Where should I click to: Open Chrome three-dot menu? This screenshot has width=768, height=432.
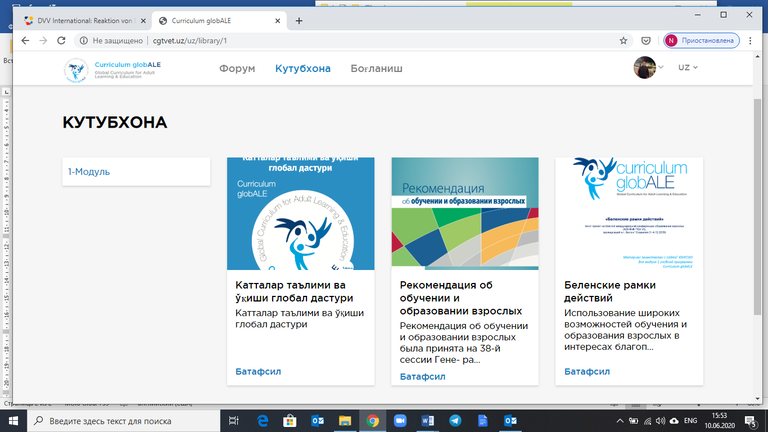pyautogui.click(x=752, y=41)
